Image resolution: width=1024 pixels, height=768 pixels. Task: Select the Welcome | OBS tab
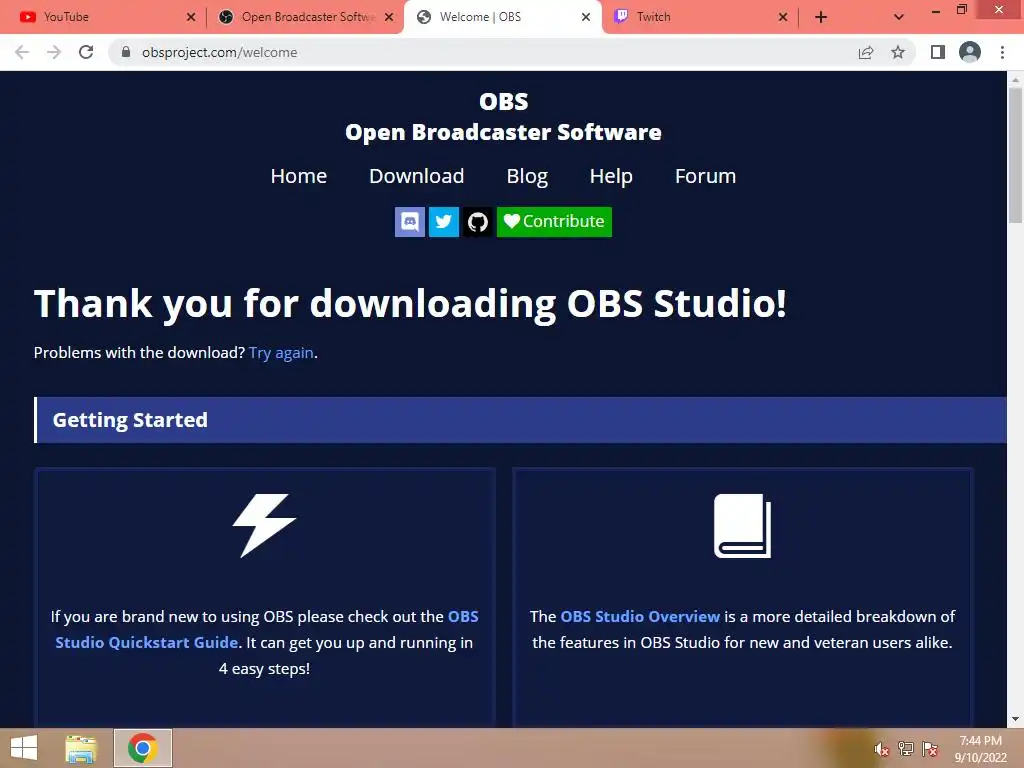pos(500,17)
